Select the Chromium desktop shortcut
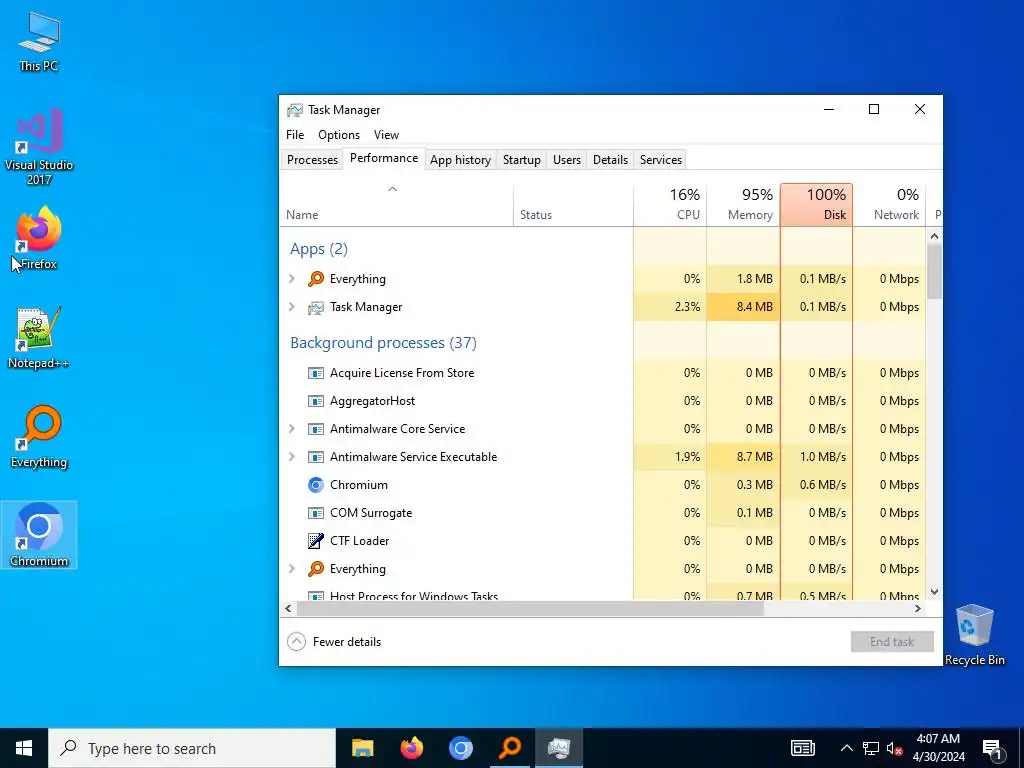 39,535
